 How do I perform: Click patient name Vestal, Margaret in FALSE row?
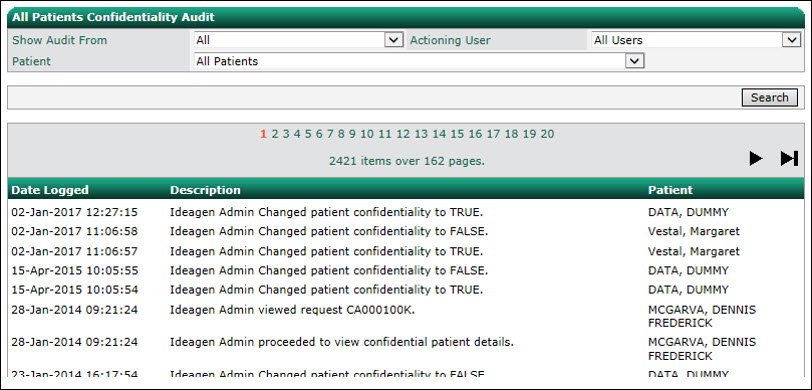[694, 232]
